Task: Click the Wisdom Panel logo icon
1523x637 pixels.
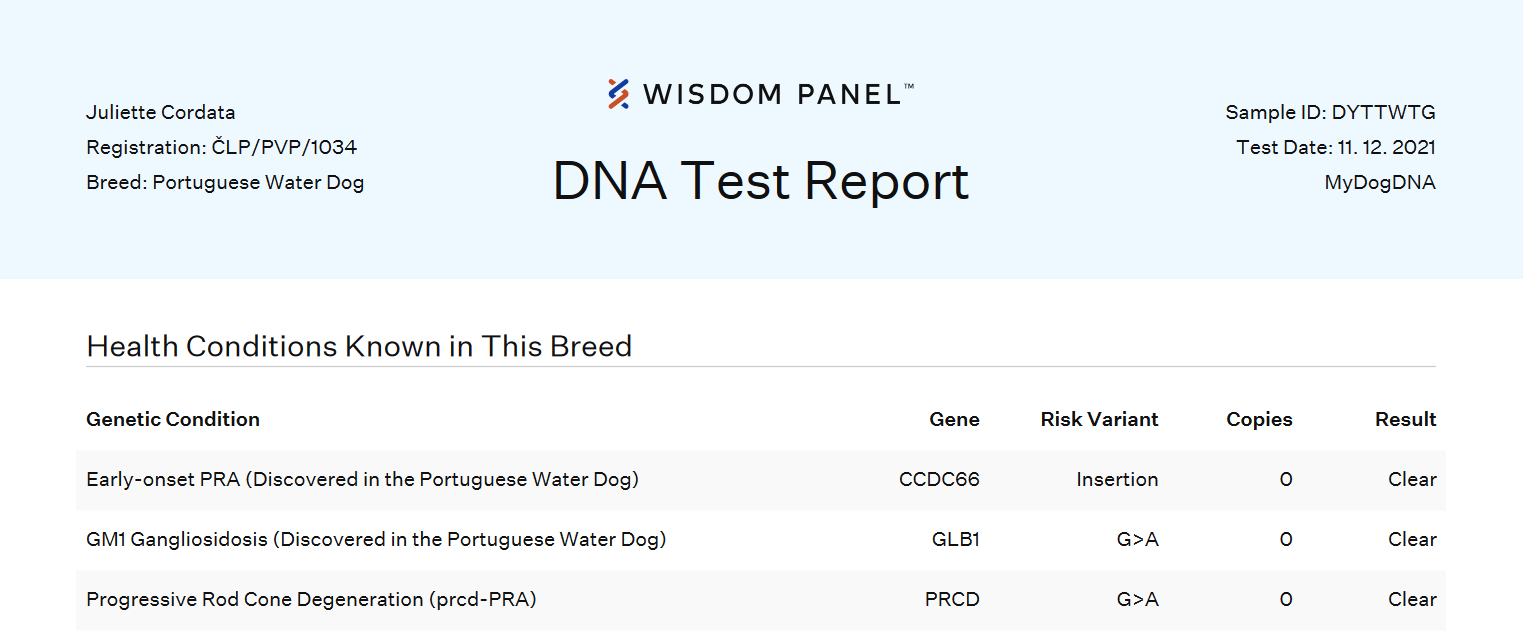Action: click(619, 94)
